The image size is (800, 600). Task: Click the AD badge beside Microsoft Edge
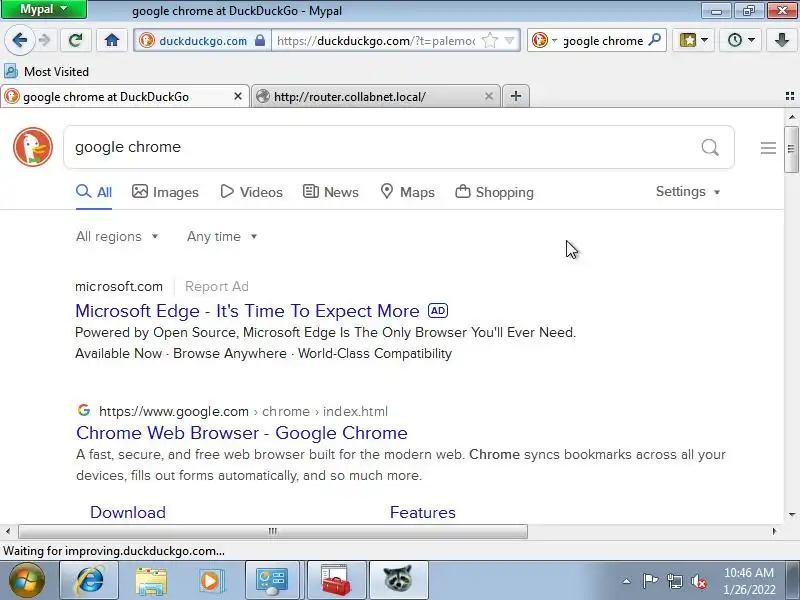(x=438, y=310)
